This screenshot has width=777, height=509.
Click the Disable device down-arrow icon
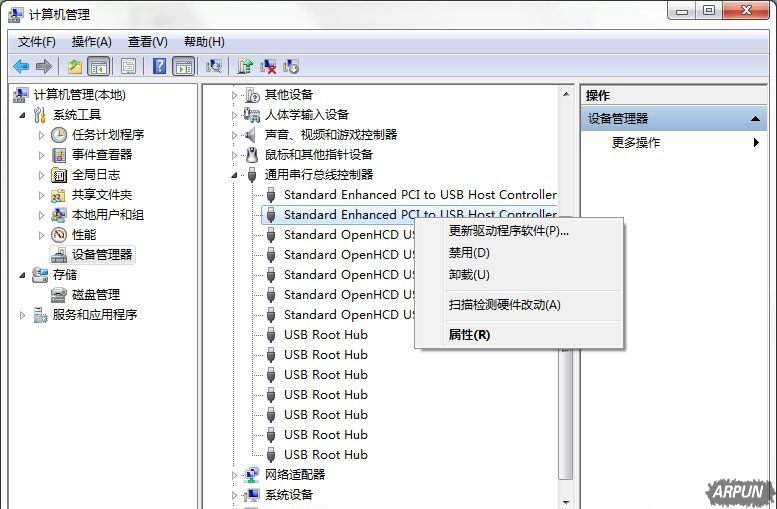(x=291, y=66)
